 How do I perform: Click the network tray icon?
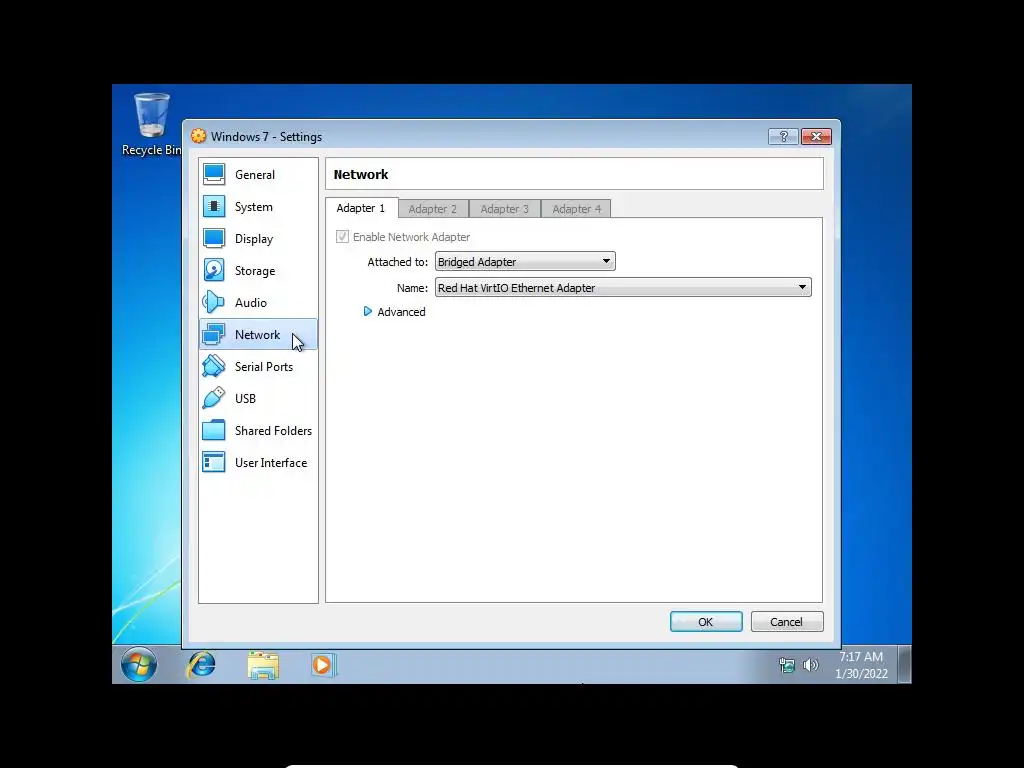[787, 665]
